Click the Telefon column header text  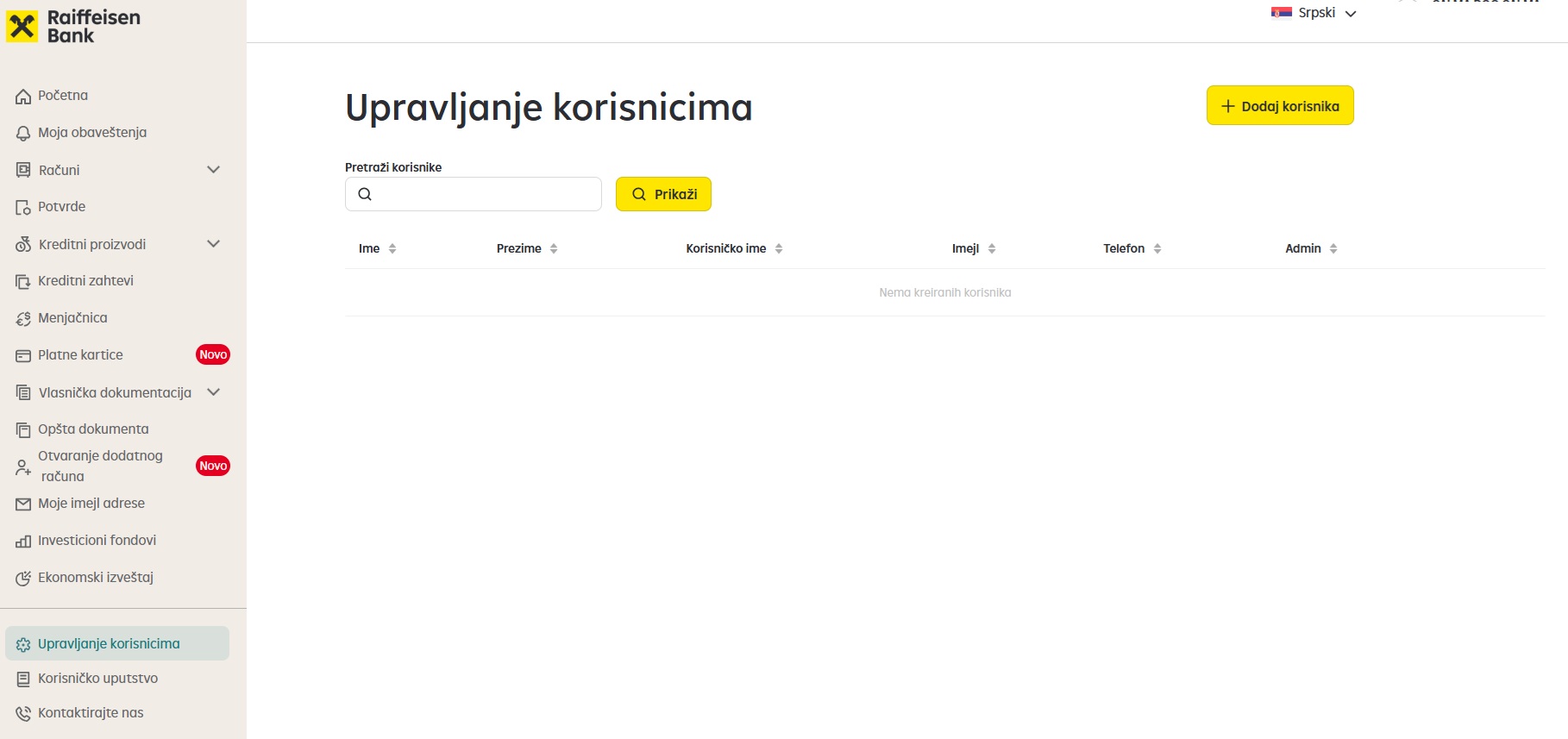point(1124,248)
